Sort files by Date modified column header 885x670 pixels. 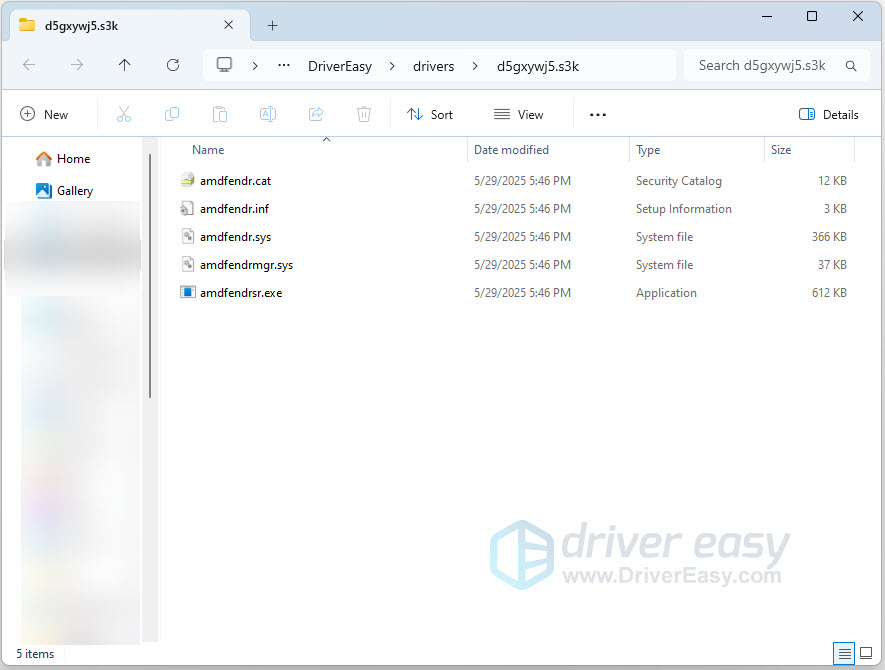[x=511, y=150]
